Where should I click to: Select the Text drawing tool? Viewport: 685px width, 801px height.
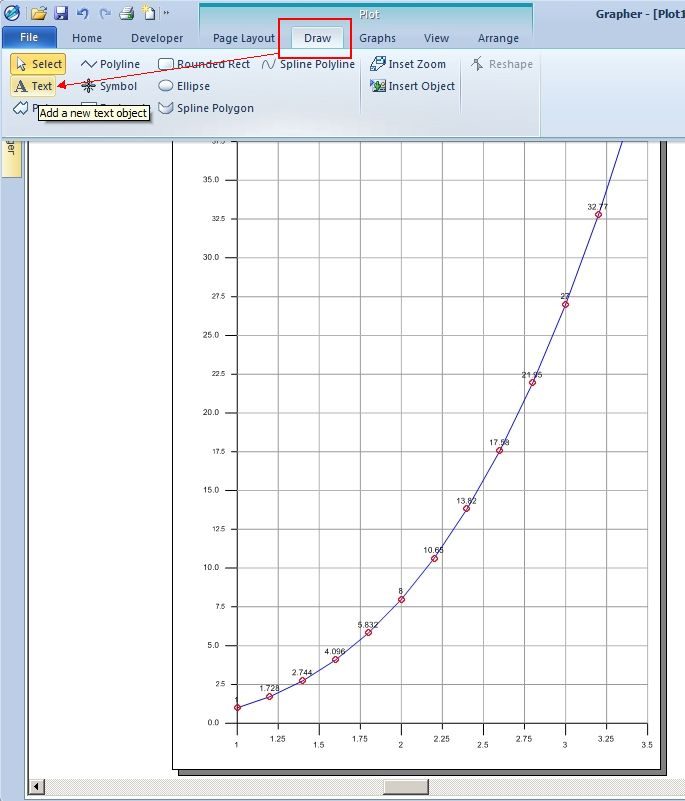click(33, 86)
